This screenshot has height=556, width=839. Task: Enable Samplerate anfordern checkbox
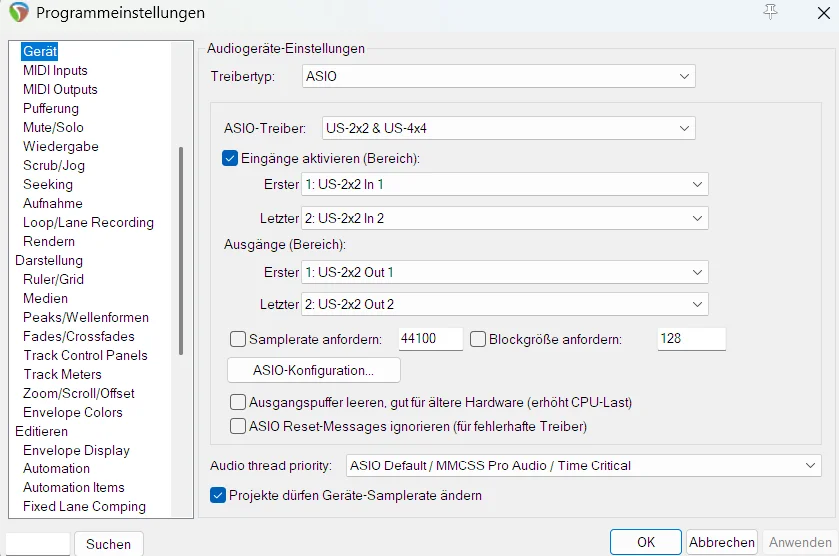(x=238, y=339)
